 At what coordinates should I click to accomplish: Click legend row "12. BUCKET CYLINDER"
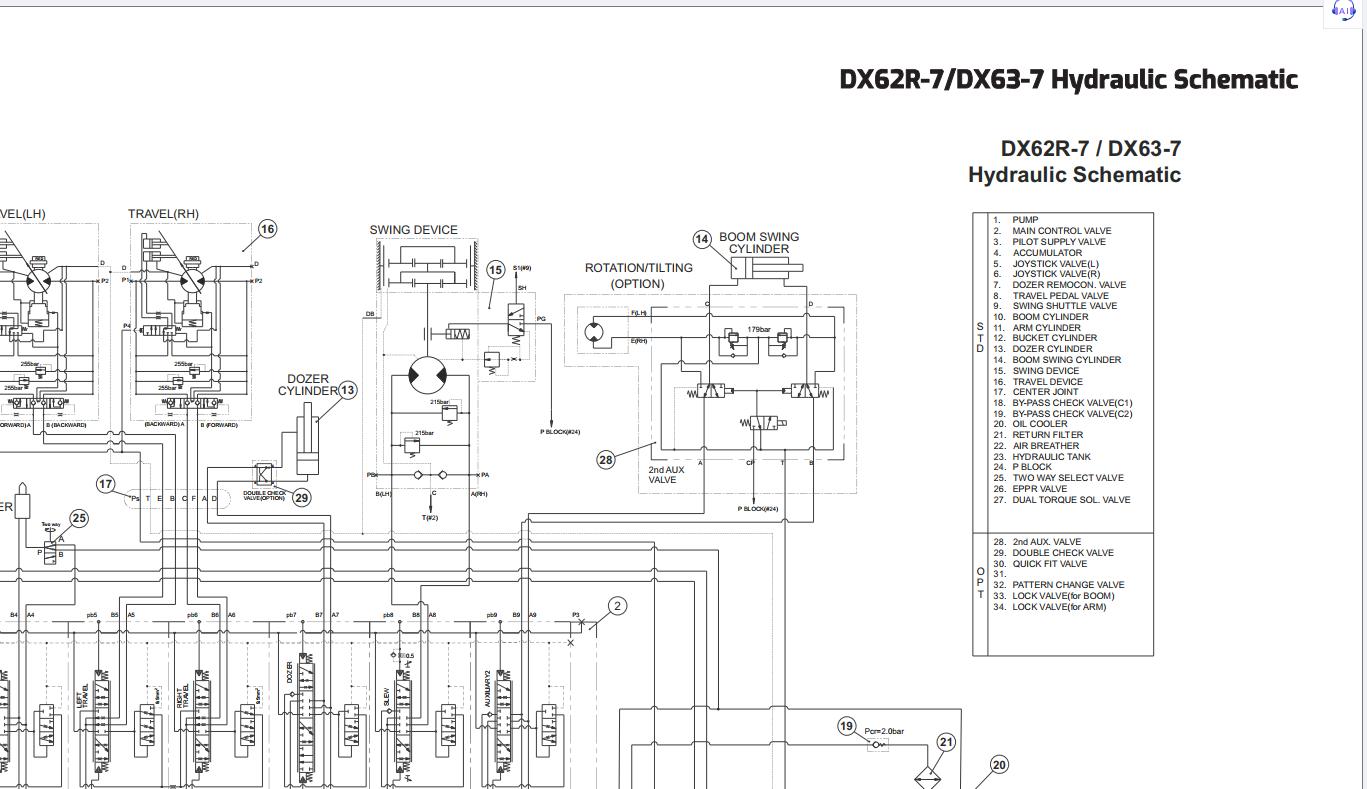1044,338
